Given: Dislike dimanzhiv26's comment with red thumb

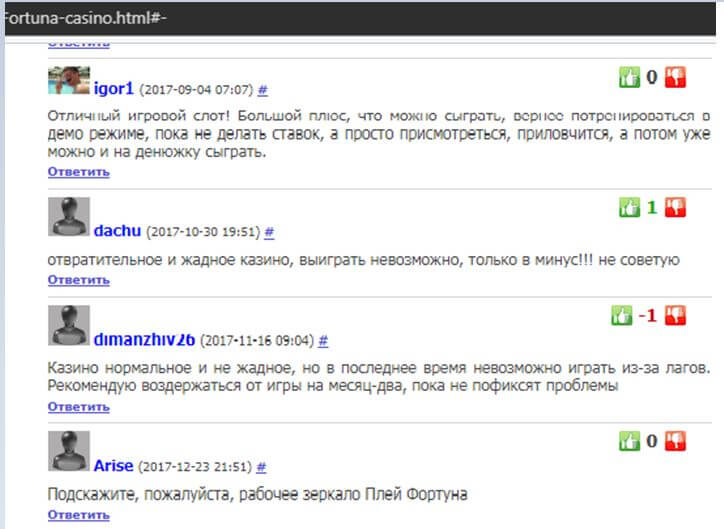Looking at the screenshot, I should coord(677,316).
